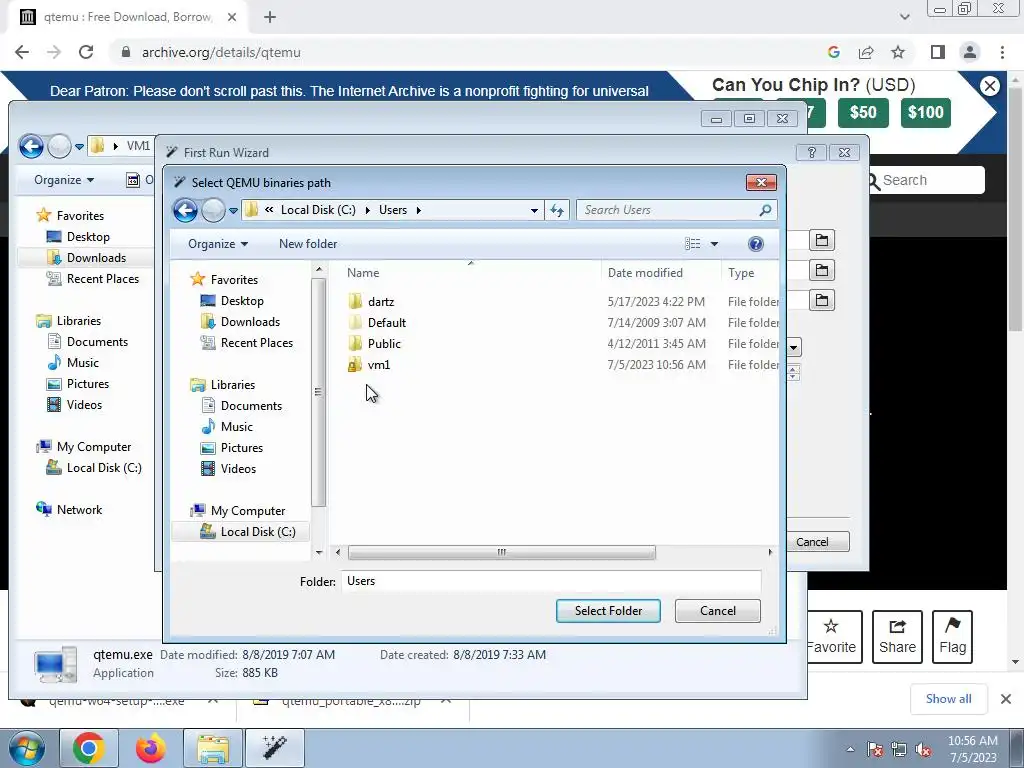Screen dimensions: 1024x768
Task: Open a new Chrome tab
Action: [x=270, y=17]
